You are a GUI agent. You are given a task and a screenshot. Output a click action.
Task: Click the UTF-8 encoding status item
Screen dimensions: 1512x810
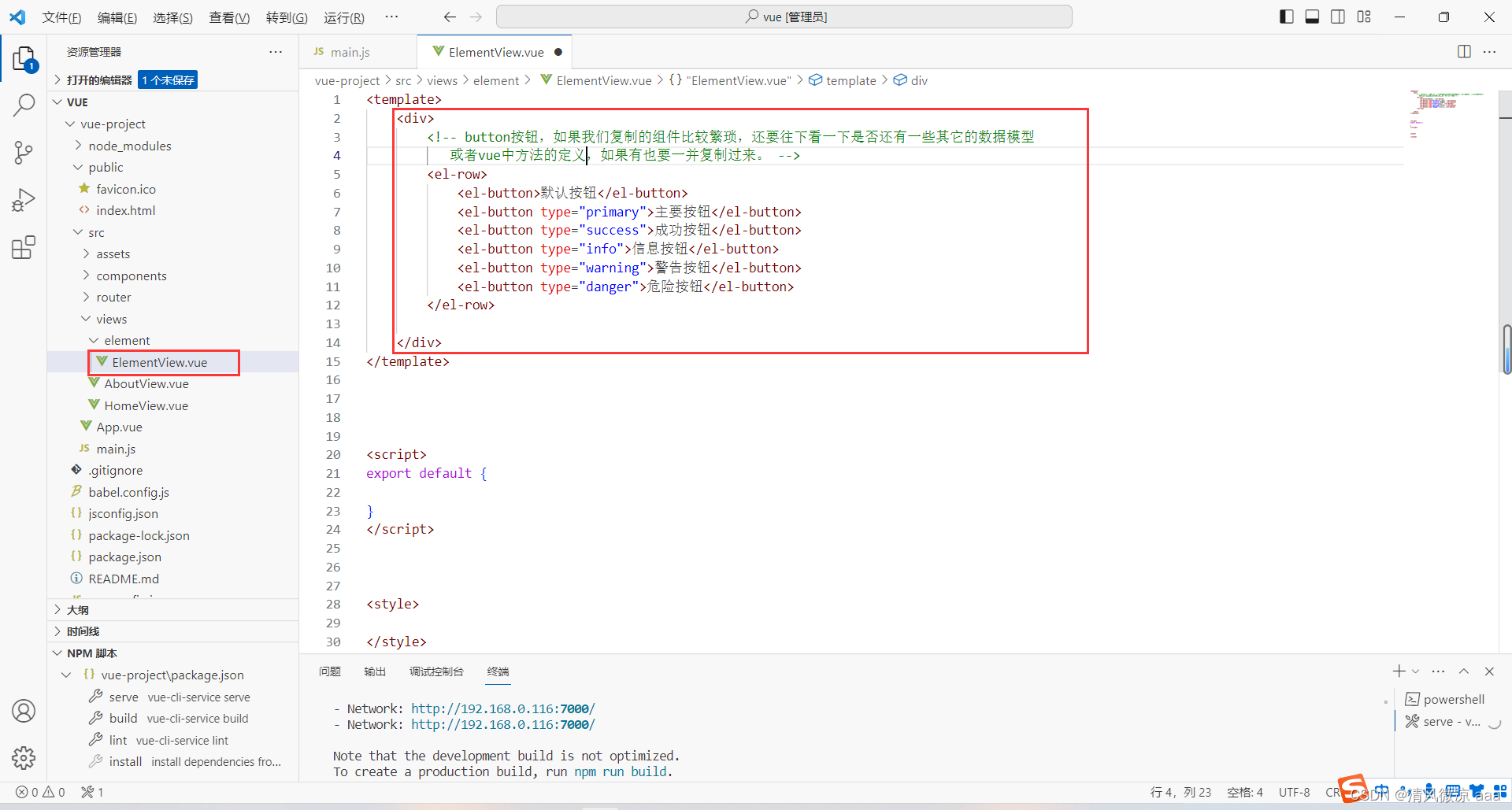[1294, 792]
